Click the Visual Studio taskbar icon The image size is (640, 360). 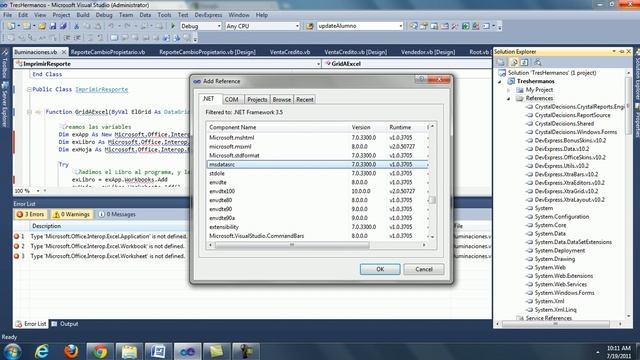pyautogui.click(x=187, y=351)
